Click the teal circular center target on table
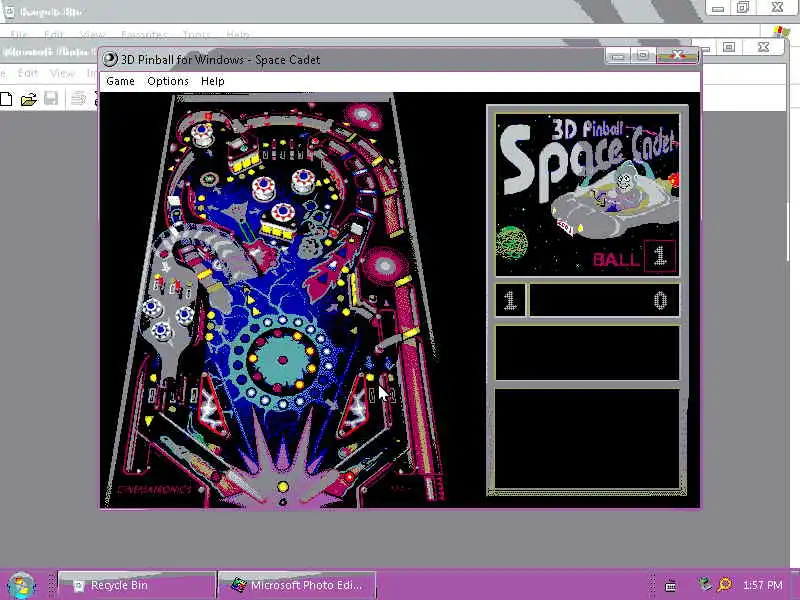This screenshot has height=600, width=800. tap(282, 361)
